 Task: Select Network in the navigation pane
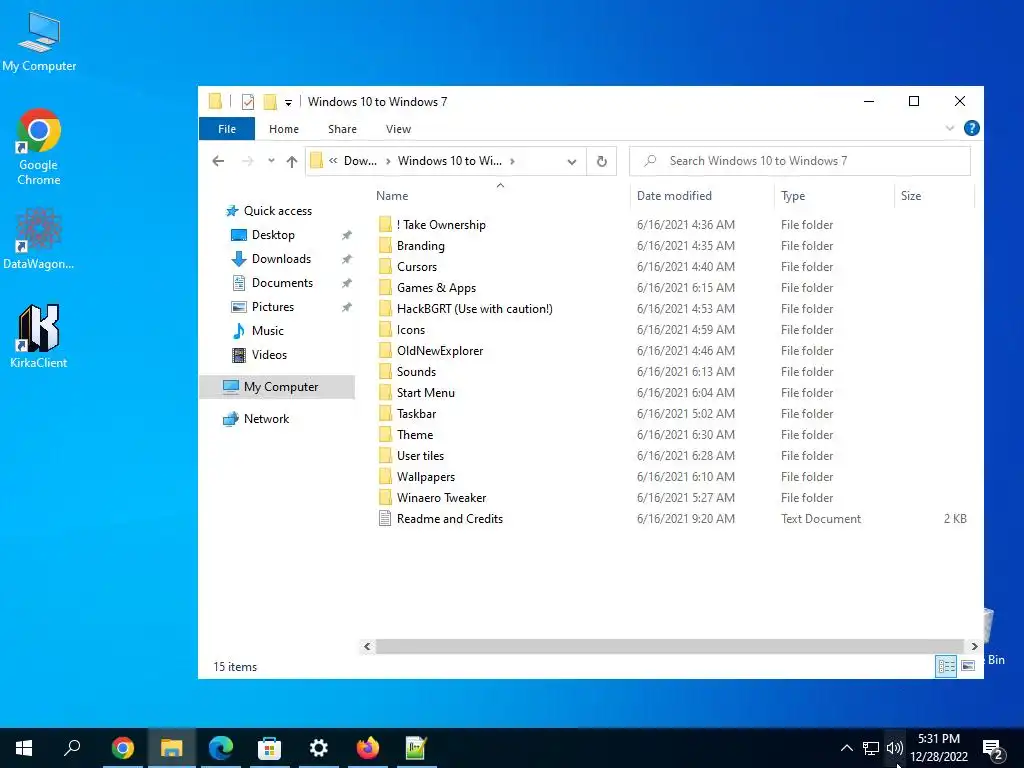point(255,419)
